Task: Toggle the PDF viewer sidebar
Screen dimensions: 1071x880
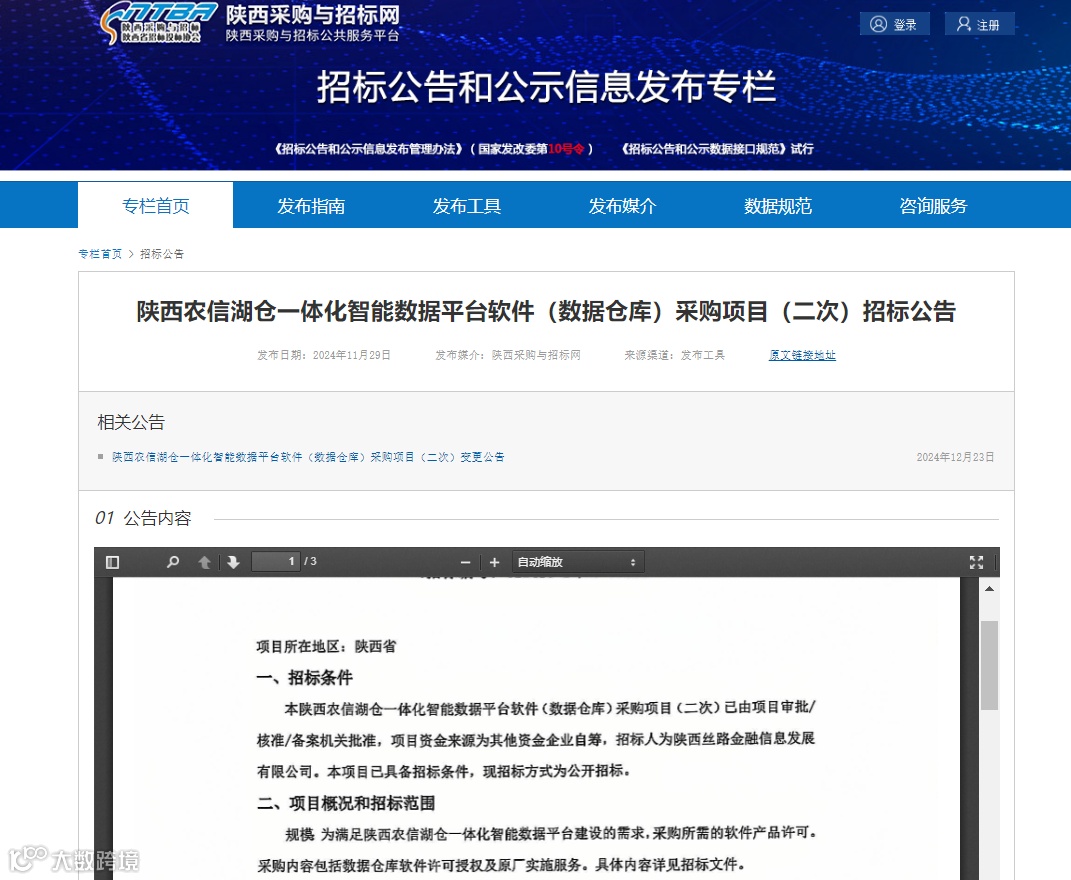Action: point(113,562)
